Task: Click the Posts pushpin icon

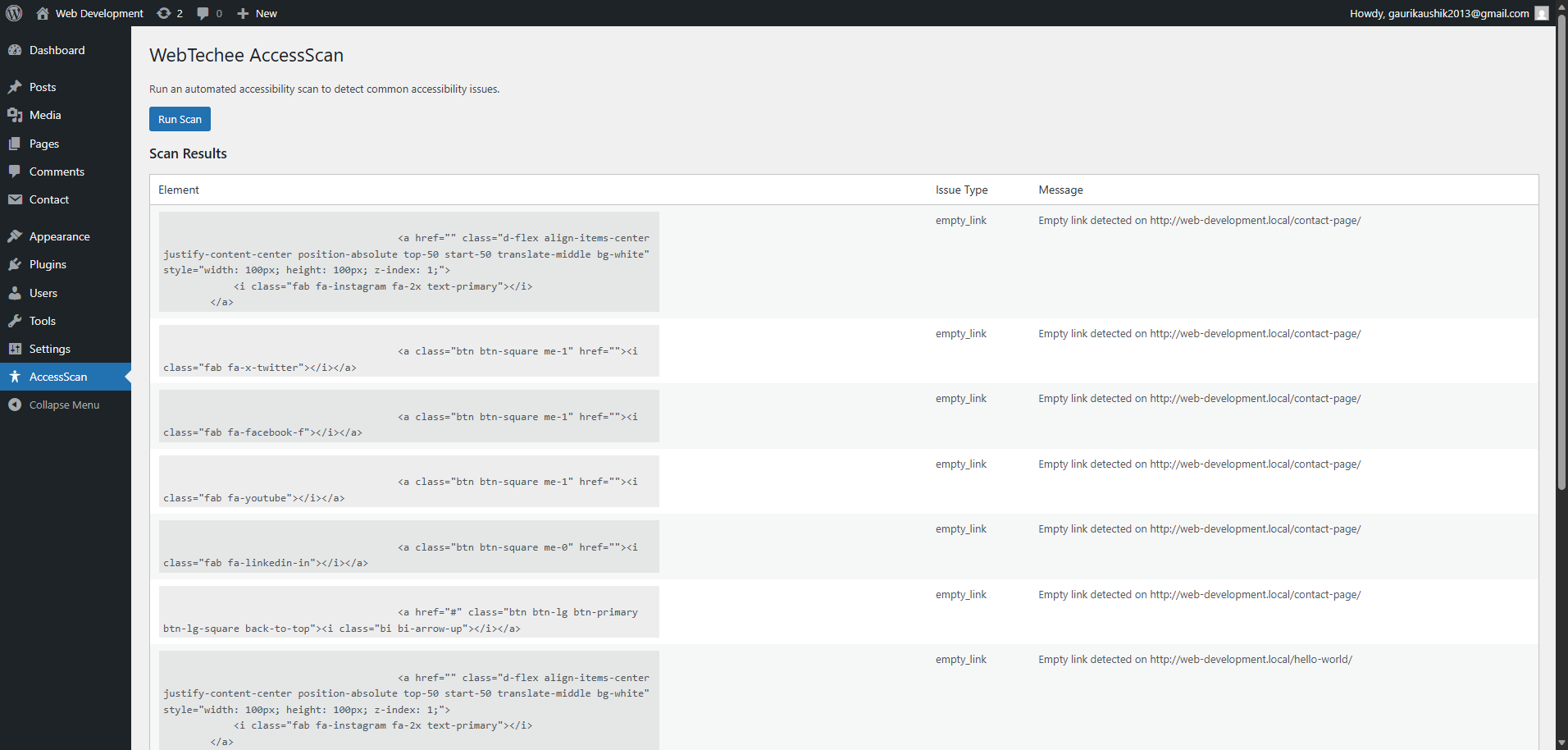Action: pos(15,87)
